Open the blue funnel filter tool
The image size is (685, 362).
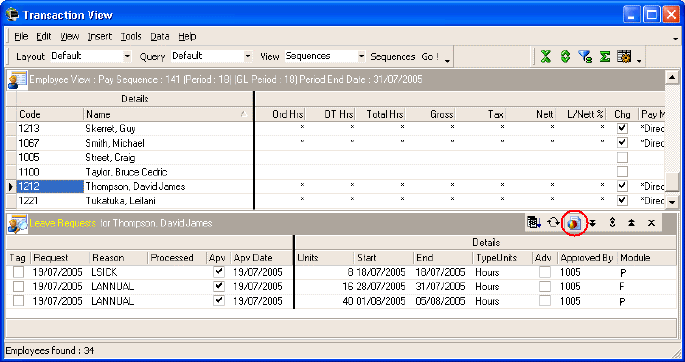pos(585,56)
